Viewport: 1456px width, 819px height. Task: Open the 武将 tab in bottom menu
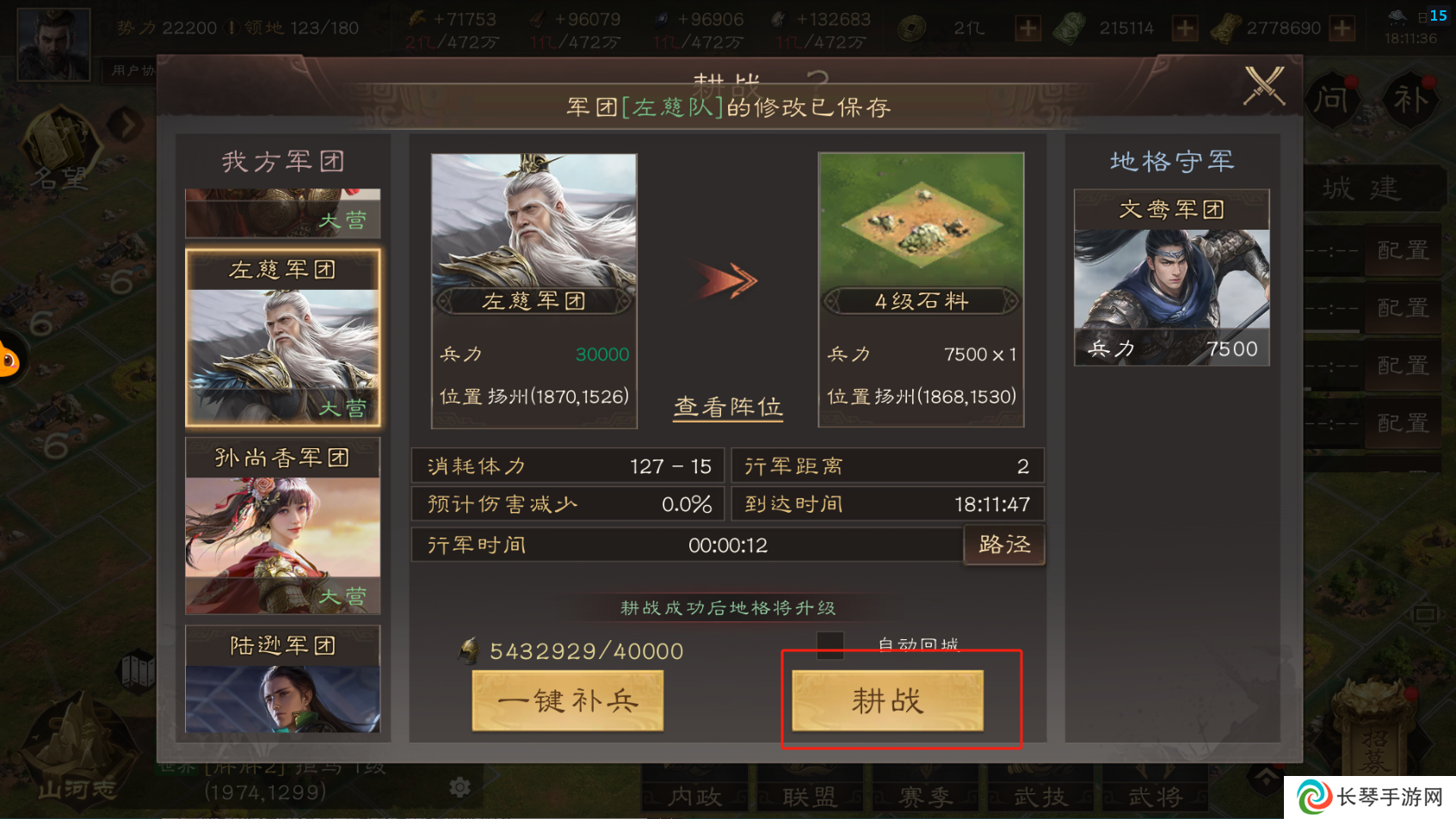(x=1156, y=797)
